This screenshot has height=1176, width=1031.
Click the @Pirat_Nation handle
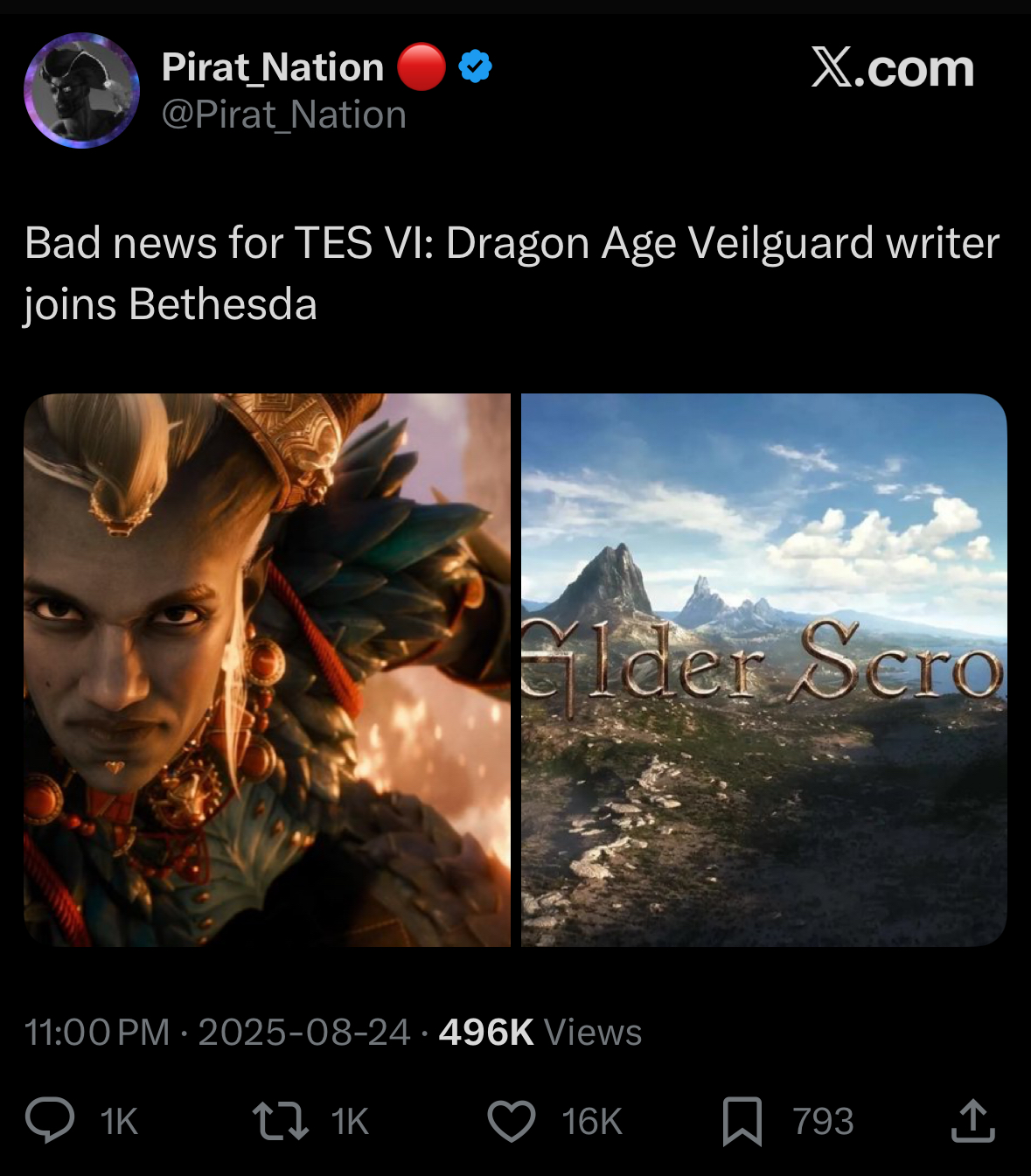(x=284, y=115)
